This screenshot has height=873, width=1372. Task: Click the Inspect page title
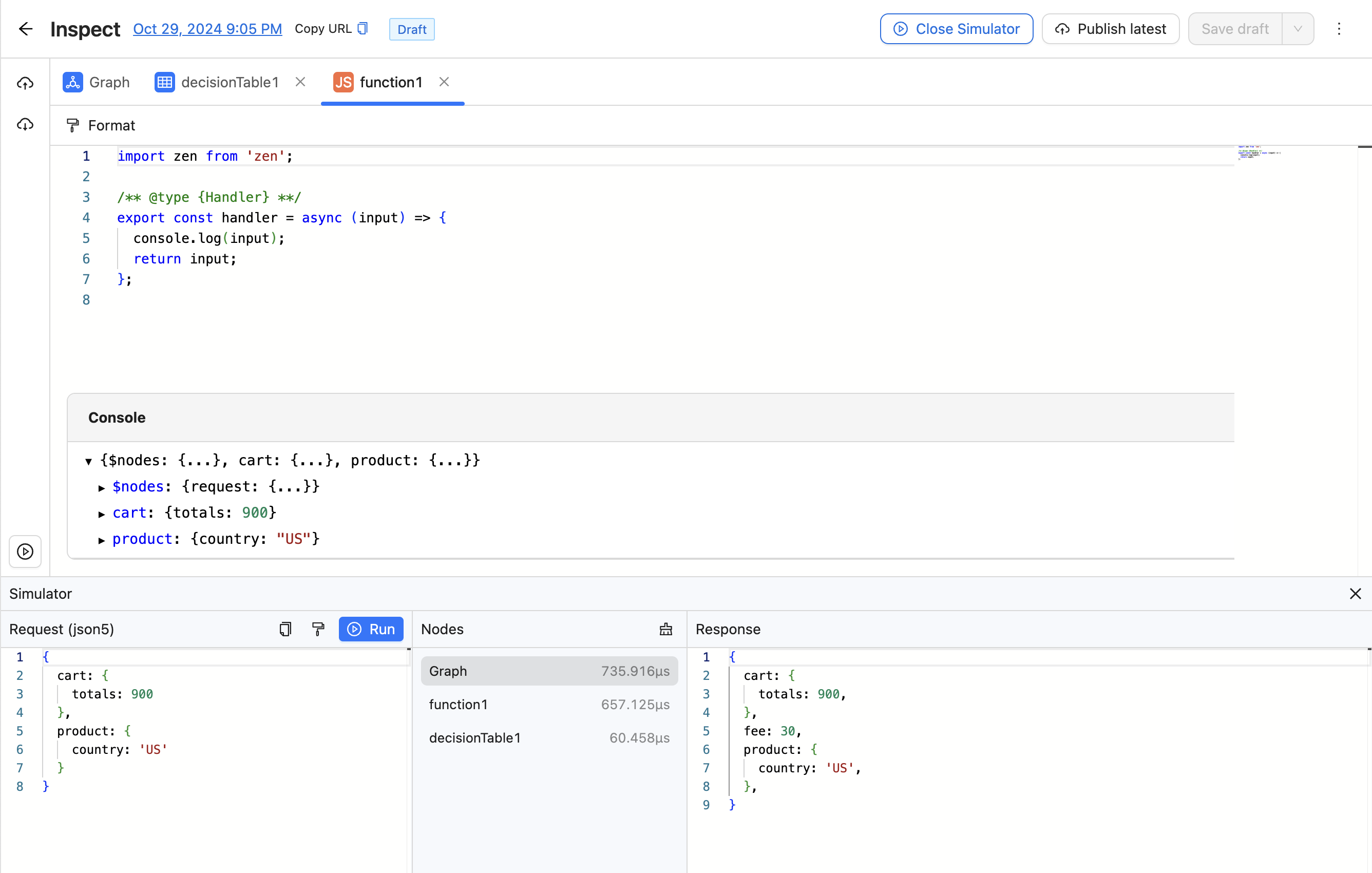pyautogui.click(x=85, y=29)
